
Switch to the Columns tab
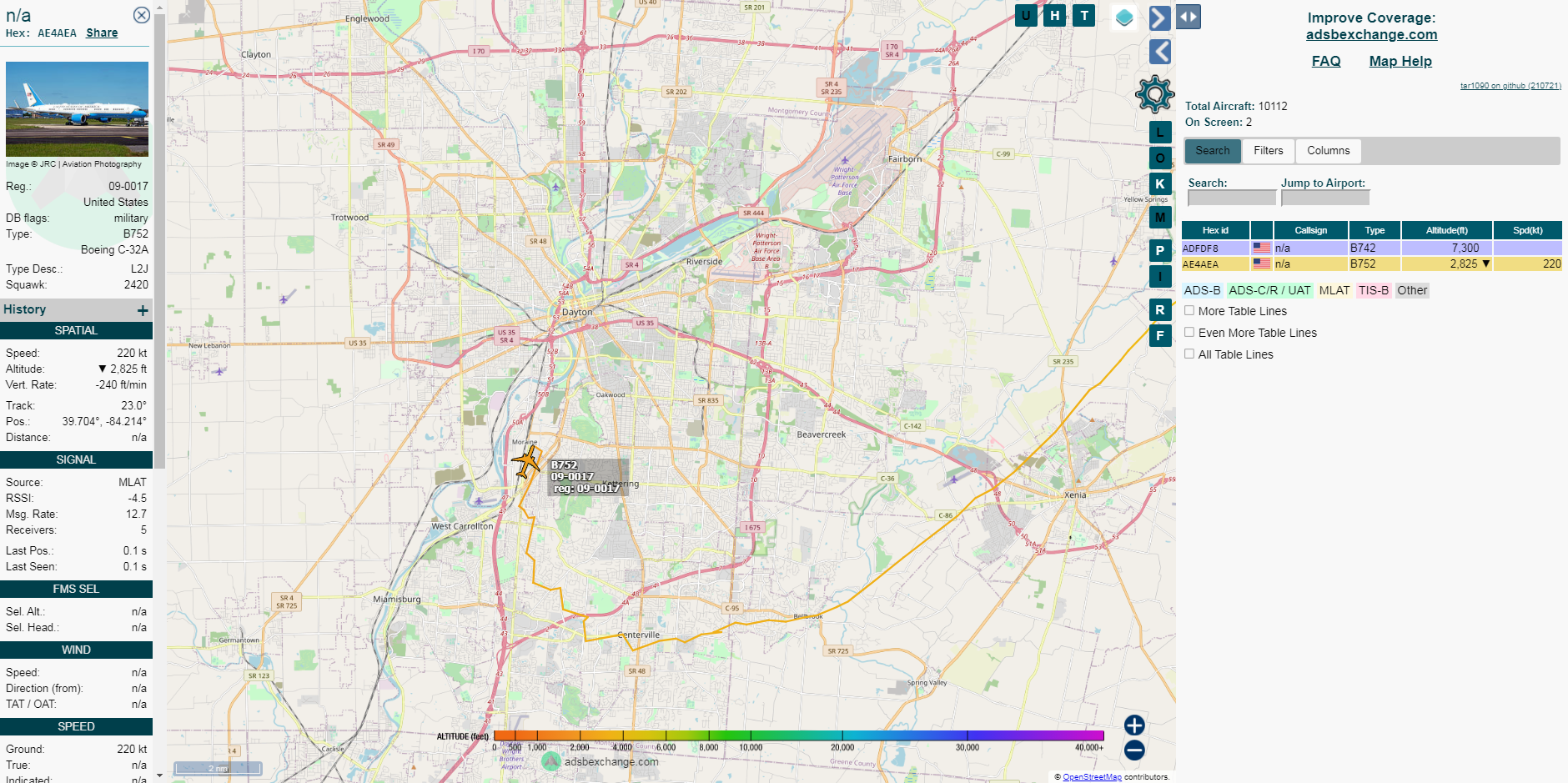coord(1329,151)
